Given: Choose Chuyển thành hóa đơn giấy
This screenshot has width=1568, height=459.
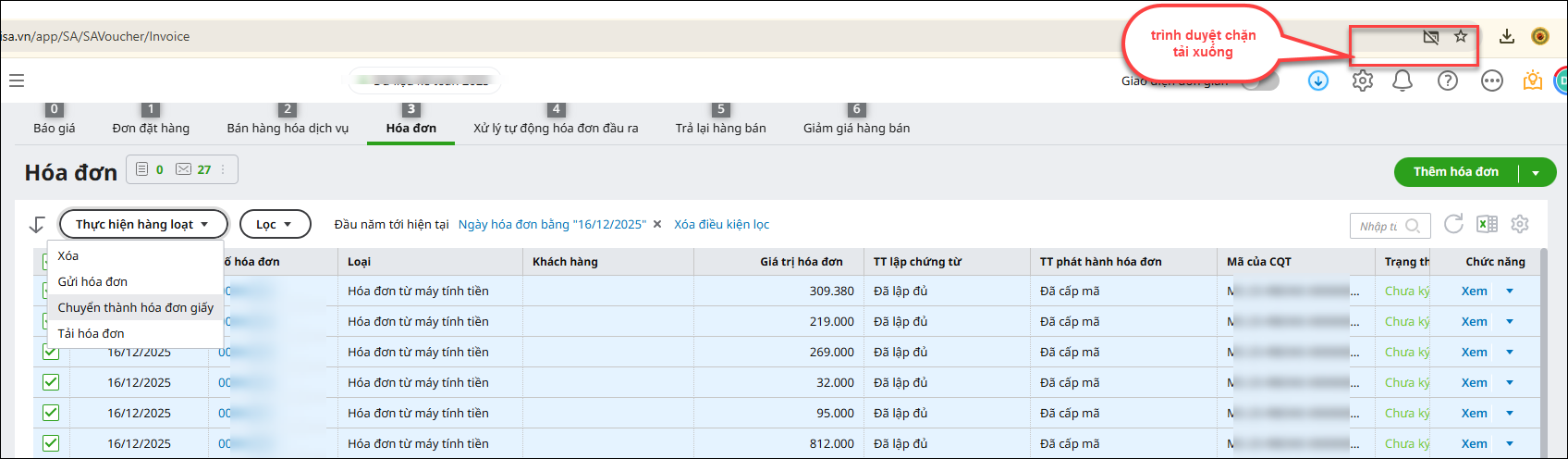Looking at the screenshot, I should pyautogui.click(x=135, y=307).
